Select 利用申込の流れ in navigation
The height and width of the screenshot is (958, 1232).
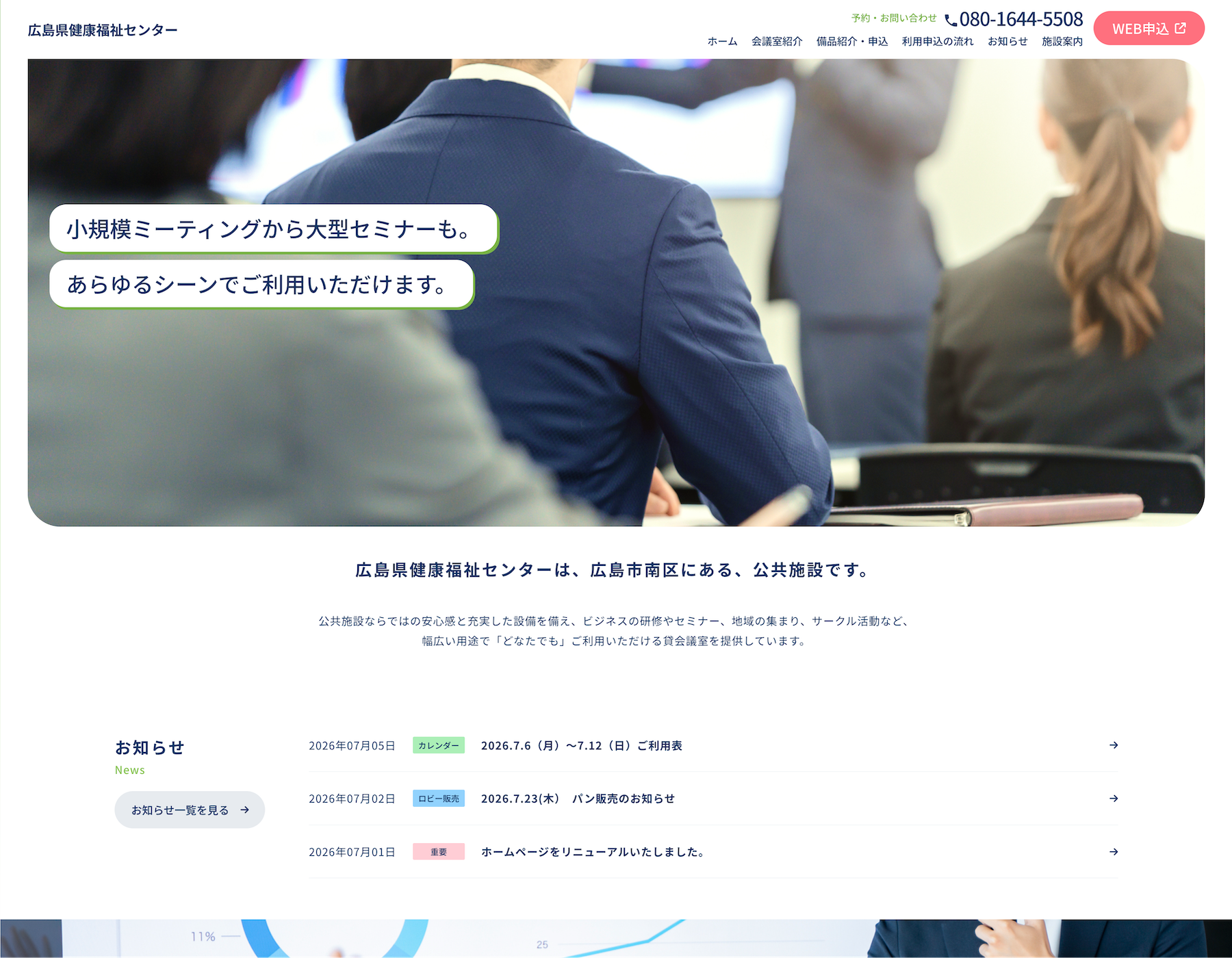pyautogui.click(x=938, y=42)
